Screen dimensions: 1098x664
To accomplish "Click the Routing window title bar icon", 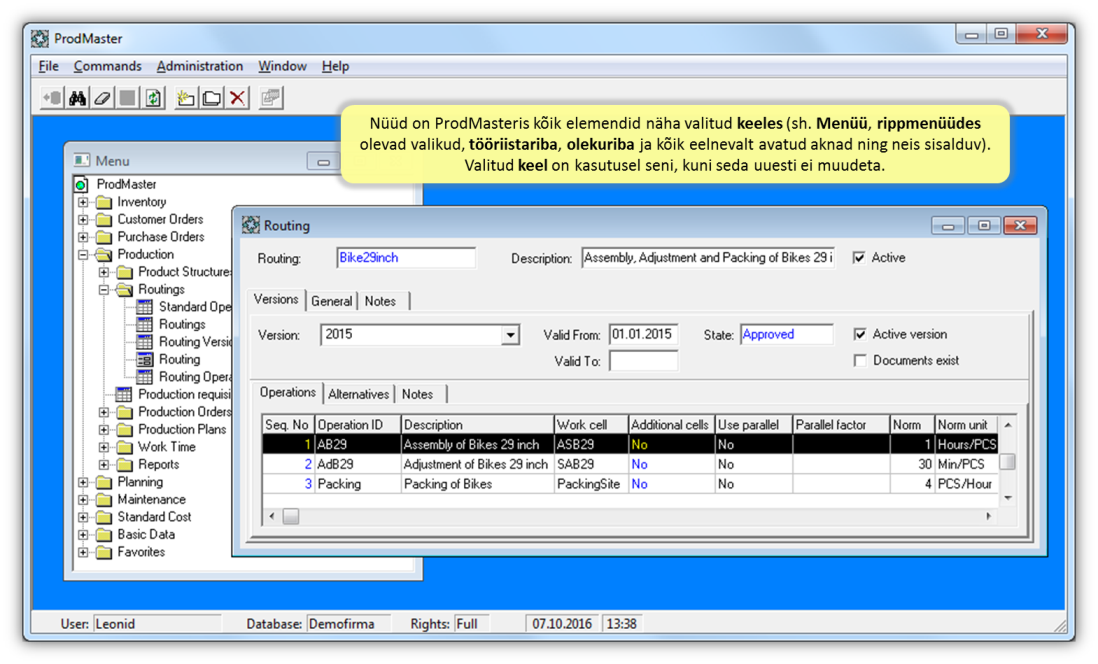I will tap(251, 226).
